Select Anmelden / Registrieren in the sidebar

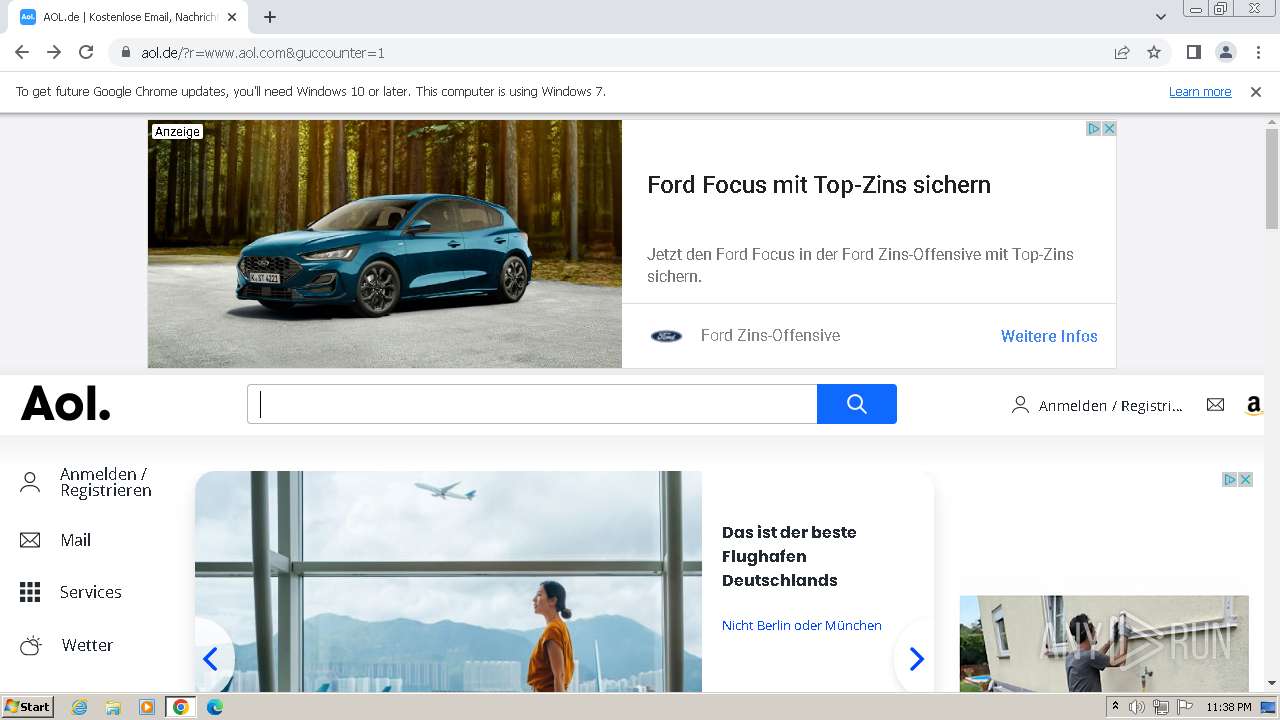click(106, 482)
